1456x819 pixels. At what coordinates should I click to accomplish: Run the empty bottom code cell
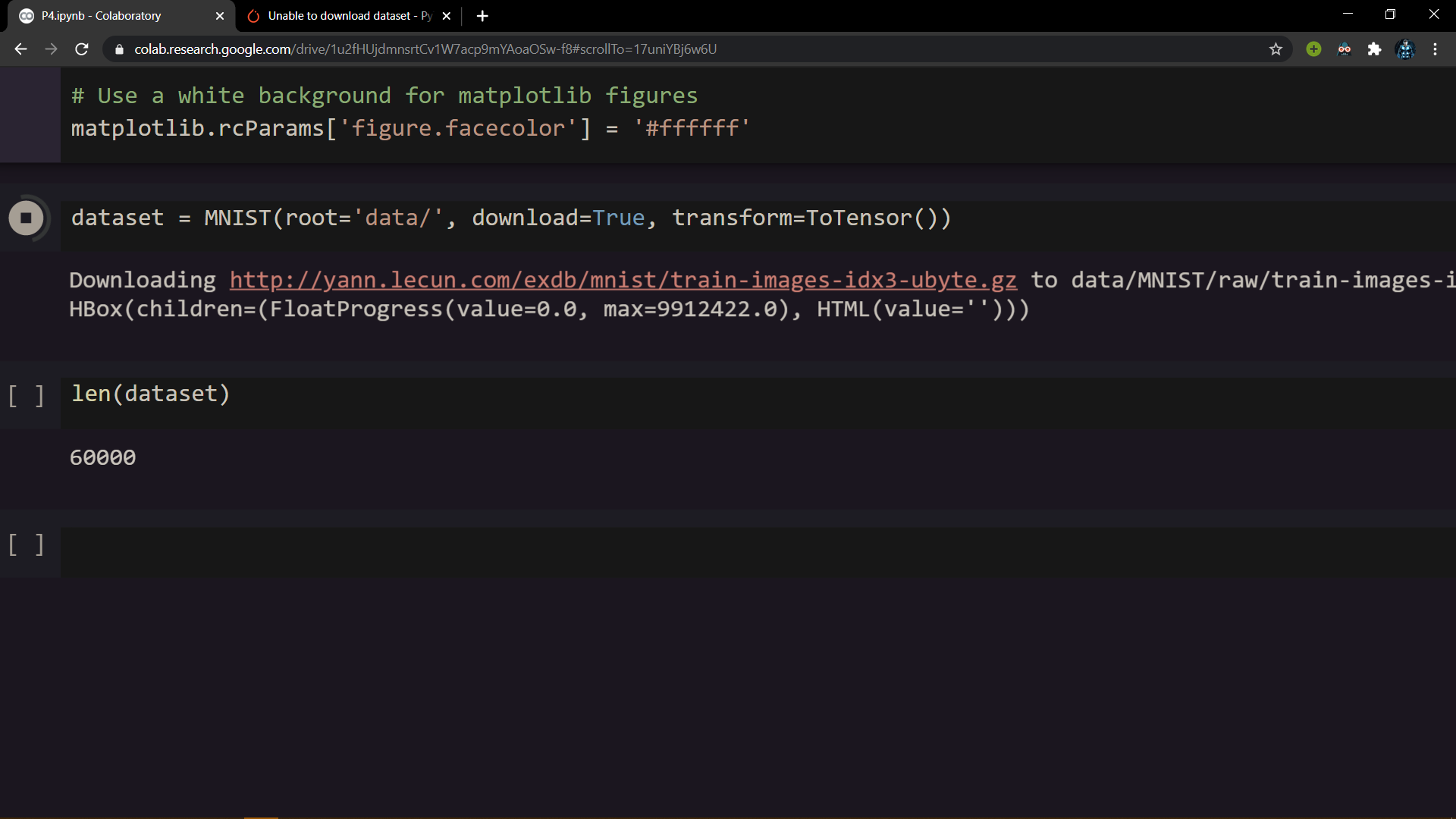(26, 544)
